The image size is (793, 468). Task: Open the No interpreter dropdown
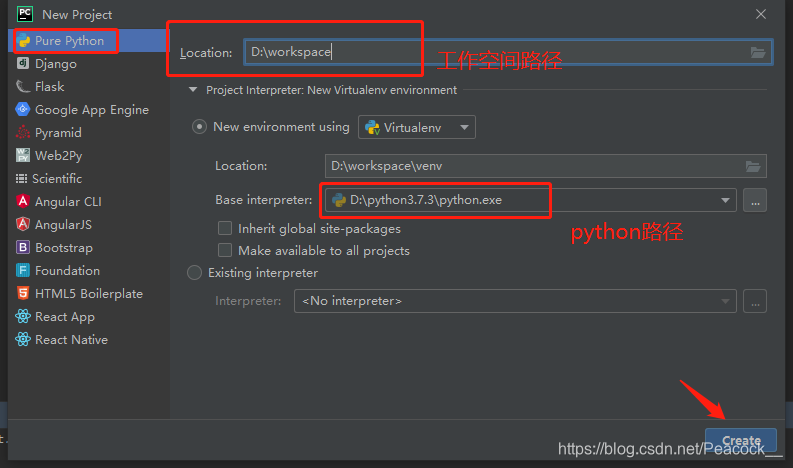point(515,301)
